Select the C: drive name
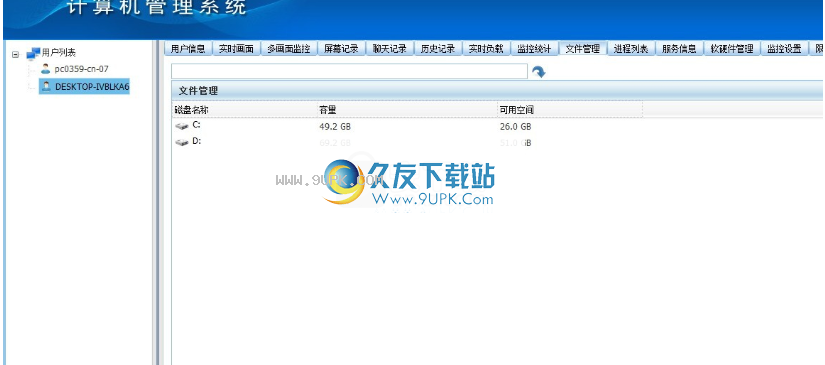Screen dimensions: 825x365 click(196, 125)
